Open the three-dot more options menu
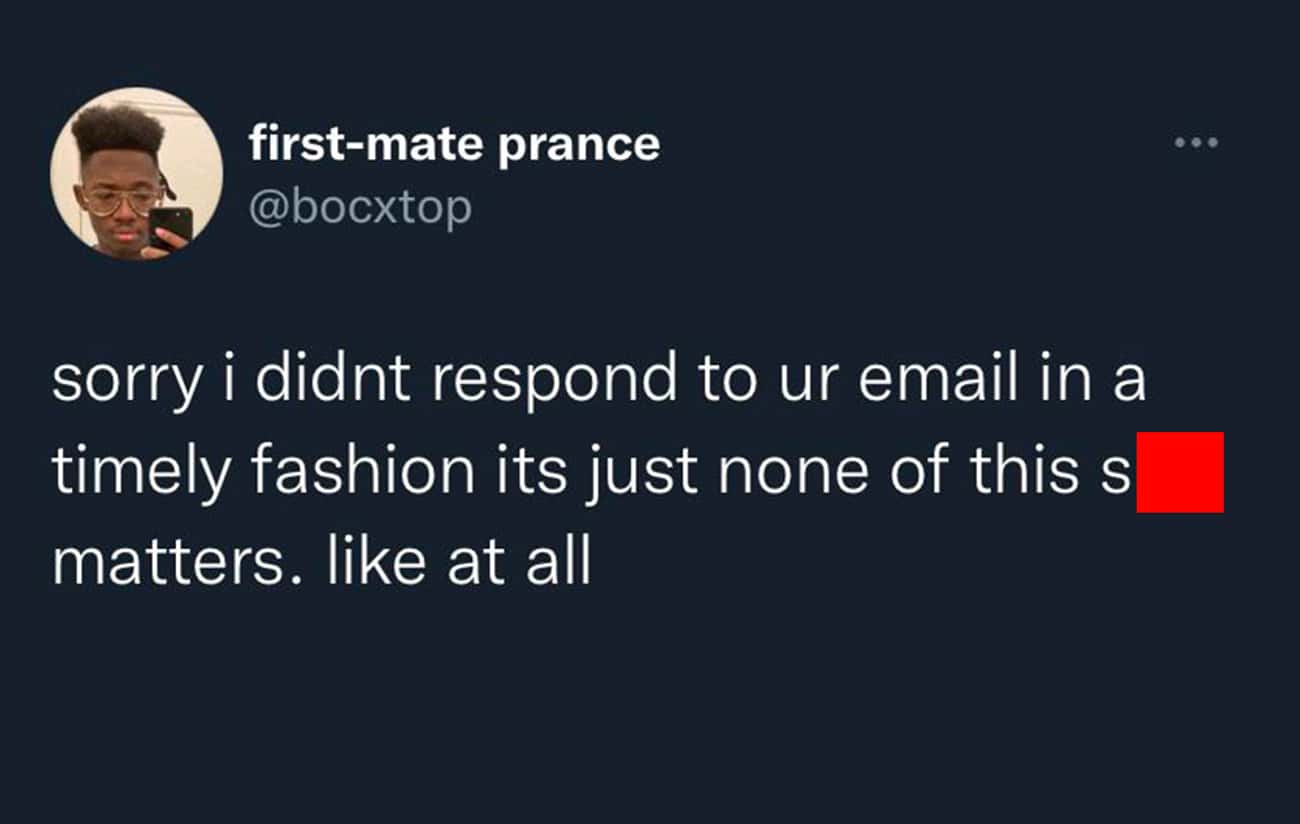Image resolution: width=1300 pixels, height=824 pixels. click(x=1196, y=144)
